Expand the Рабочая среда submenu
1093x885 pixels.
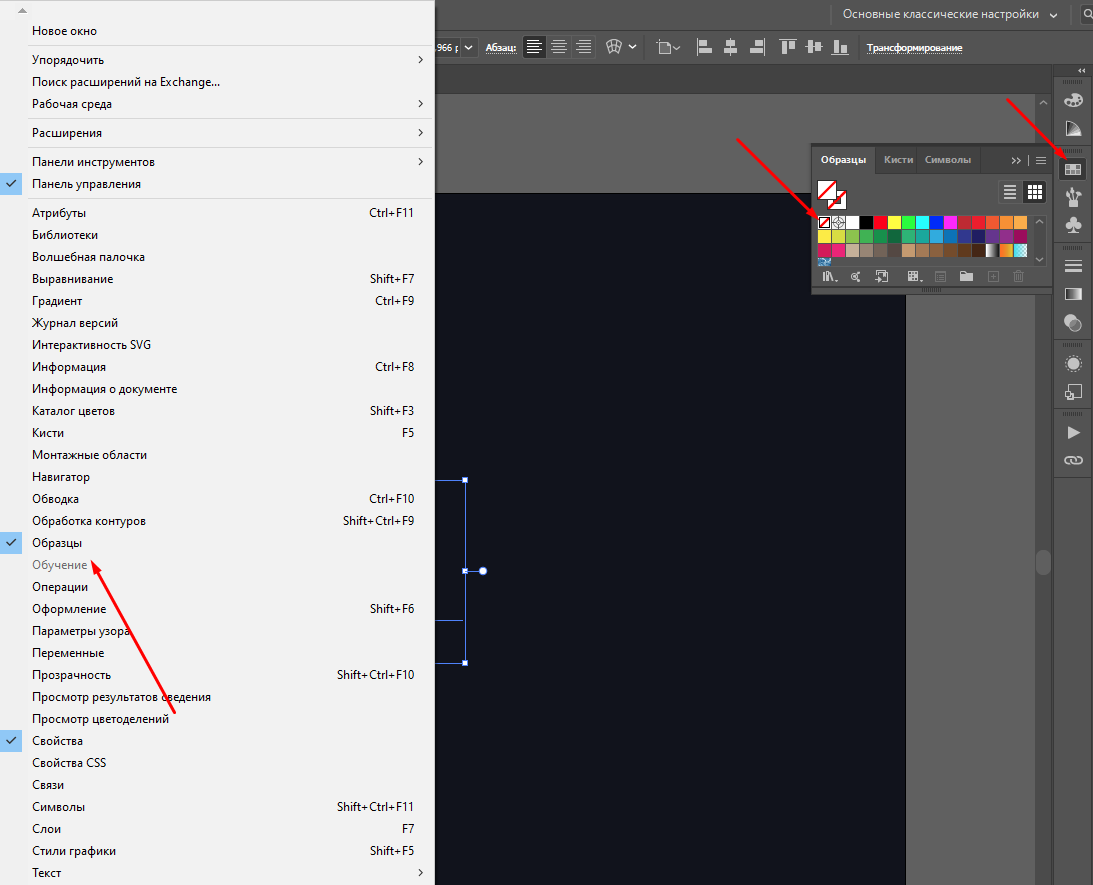point(217,104)
